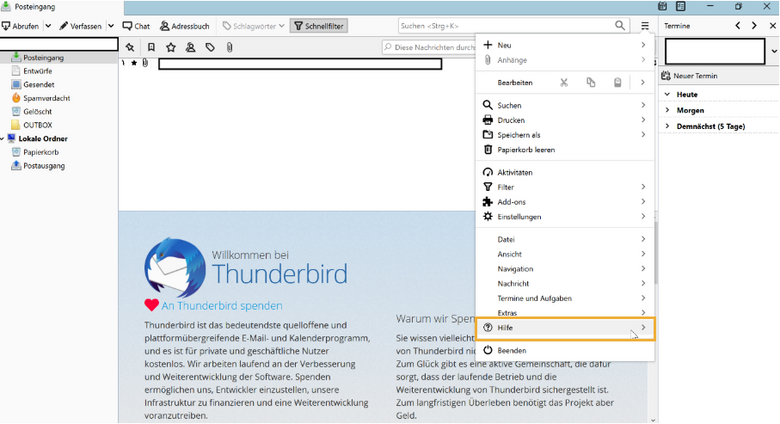Expand the Demnächst (5 Tage) section
This screenshot has height=424, width=780.
pos(668,126)
